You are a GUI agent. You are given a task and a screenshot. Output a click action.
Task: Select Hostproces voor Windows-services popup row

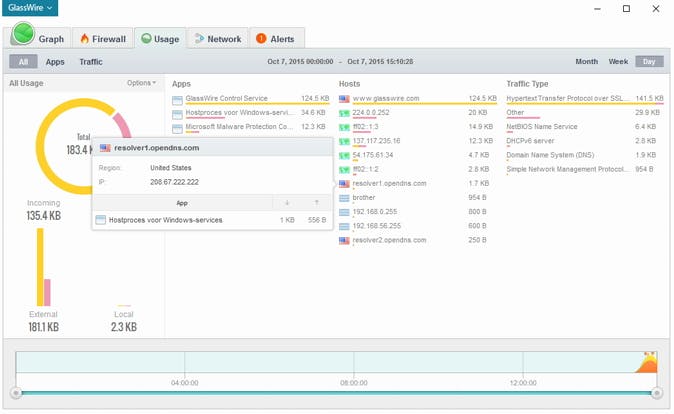212,220
